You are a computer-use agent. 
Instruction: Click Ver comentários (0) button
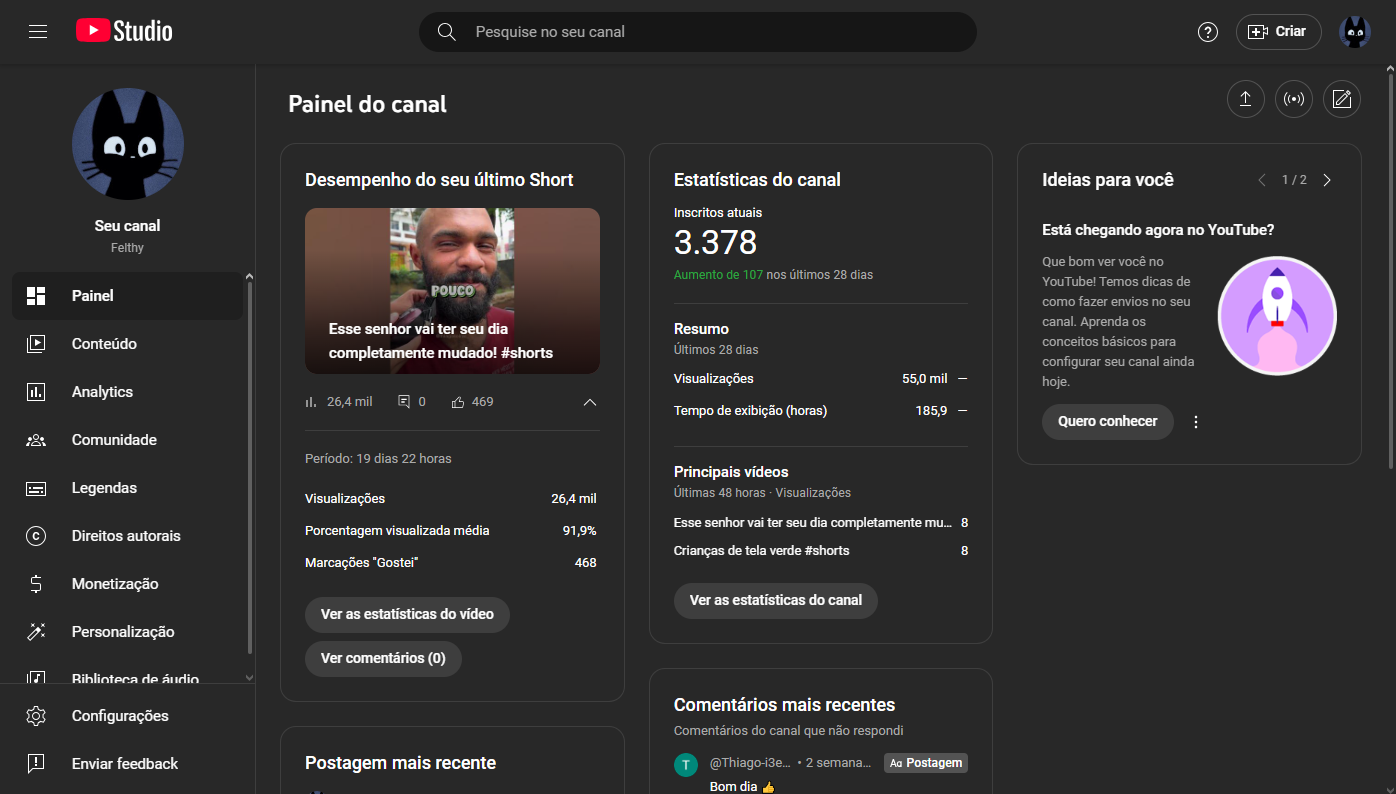click(x=383, y=659)
